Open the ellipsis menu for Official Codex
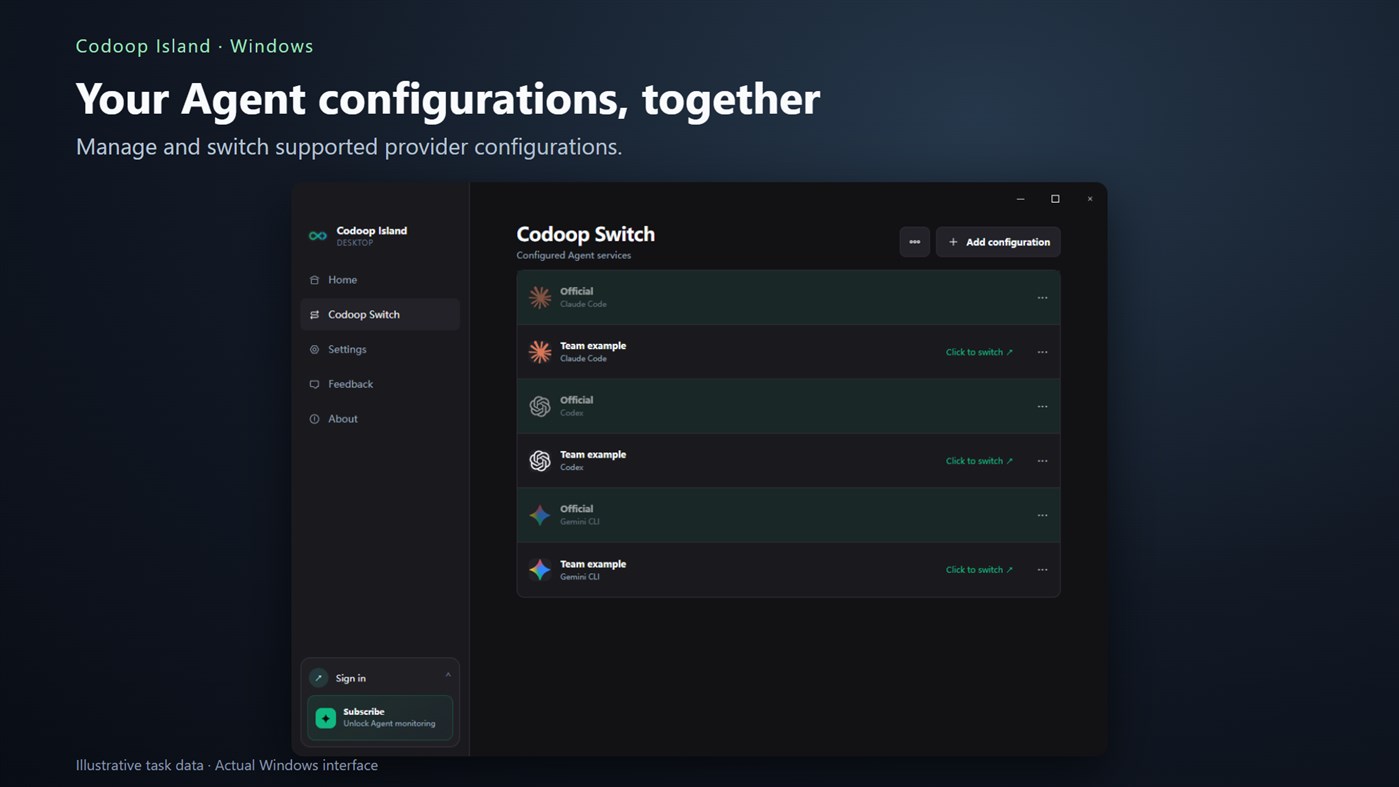This screenshot has width=1399, height=787. (x=1042, y=407)
